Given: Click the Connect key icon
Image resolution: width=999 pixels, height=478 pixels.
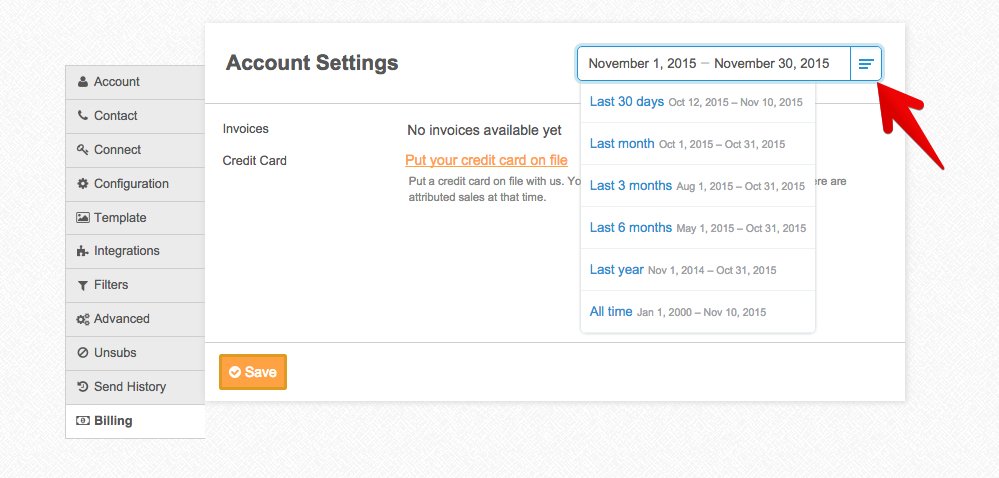Looking at the screenshot, I should [83, 150].
